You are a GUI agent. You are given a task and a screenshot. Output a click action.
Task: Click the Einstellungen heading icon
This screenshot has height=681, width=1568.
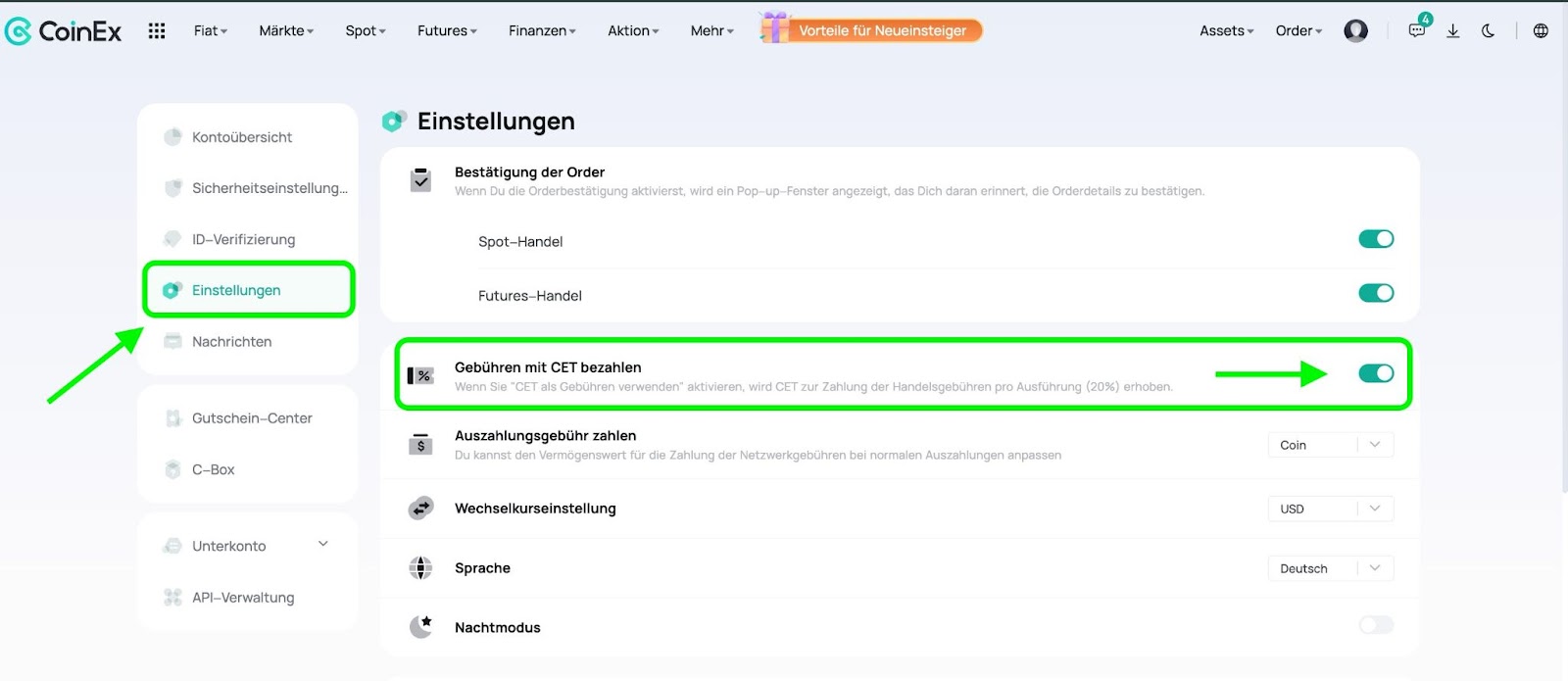tap(394, 121)
